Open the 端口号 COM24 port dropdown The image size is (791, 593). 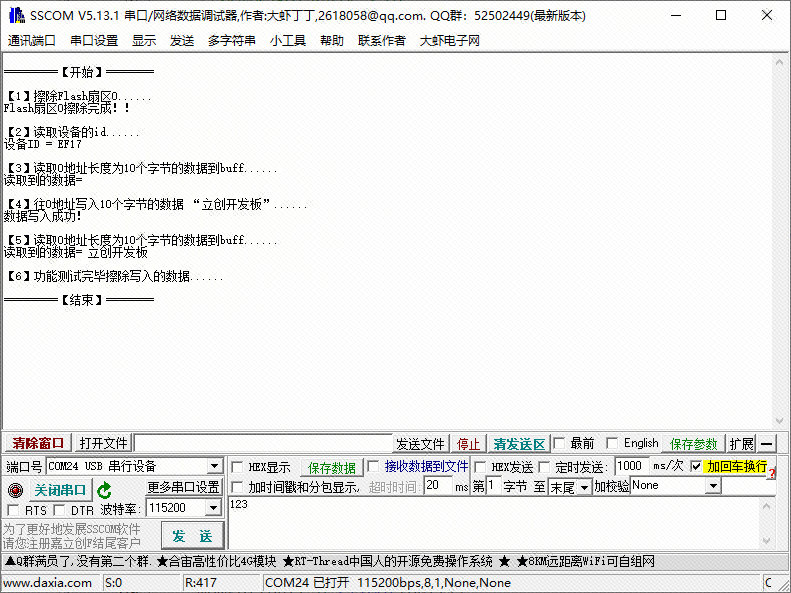click(x=214, y=467)
